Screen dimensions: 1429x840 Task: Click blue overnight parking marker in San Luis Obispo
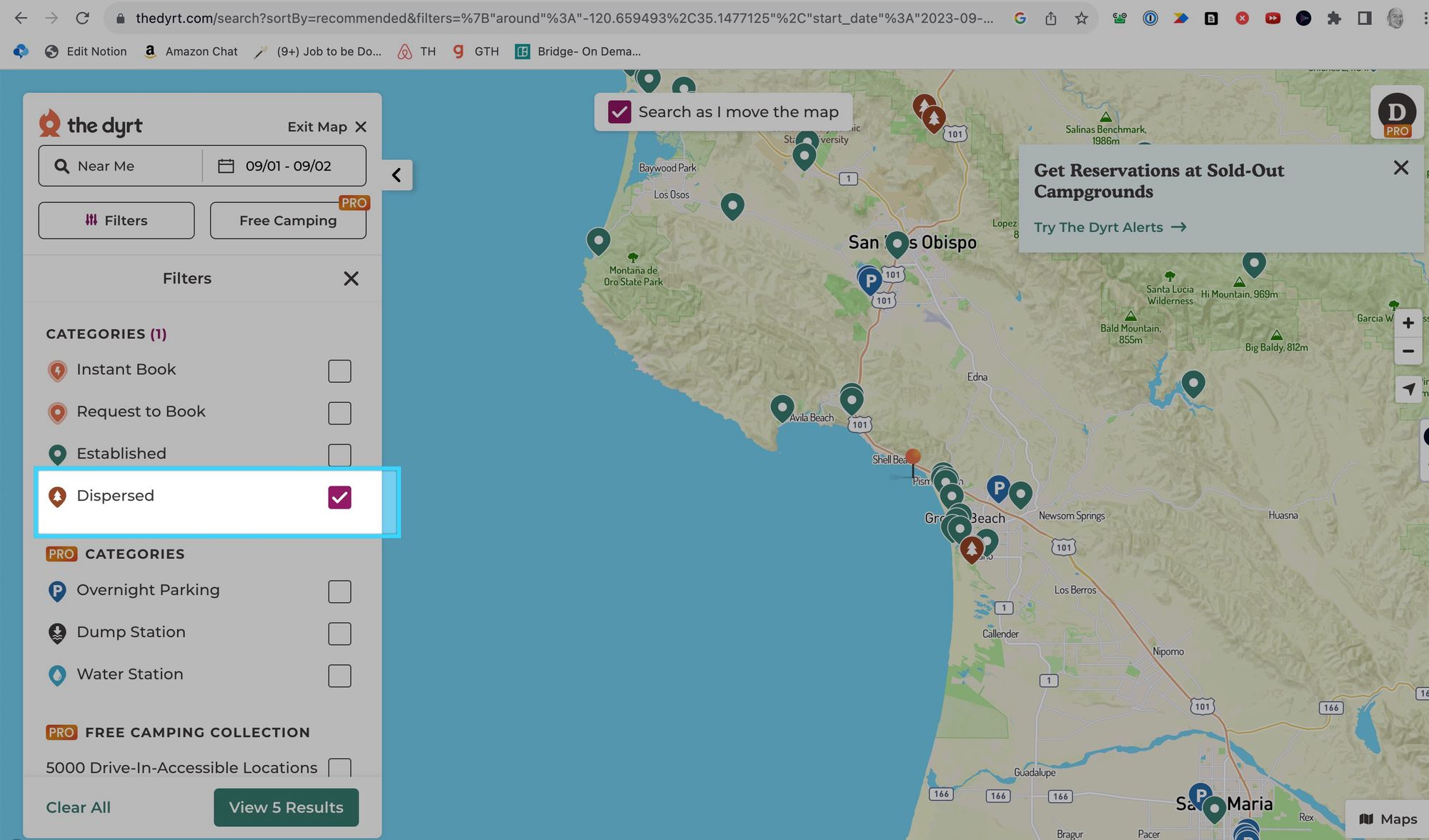pos(870,281)
